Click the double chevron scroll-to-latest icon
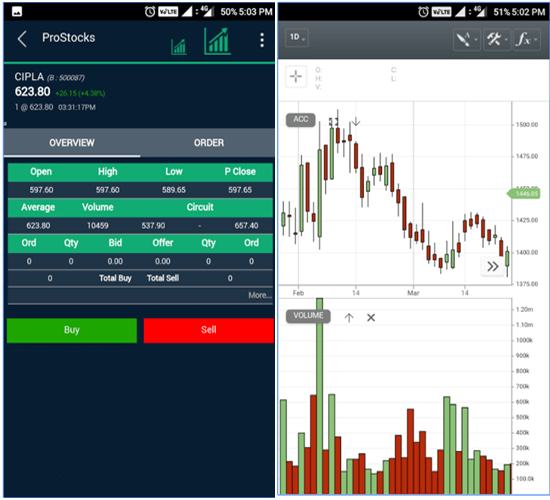This screenshot has width=550, height=500. click(493, 266)
